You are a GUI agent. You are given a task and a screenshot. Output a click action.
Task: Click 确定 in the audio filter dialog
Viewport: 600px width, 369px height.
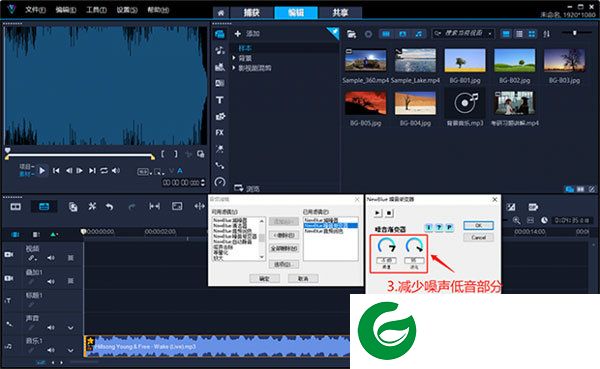coord(264,278)
